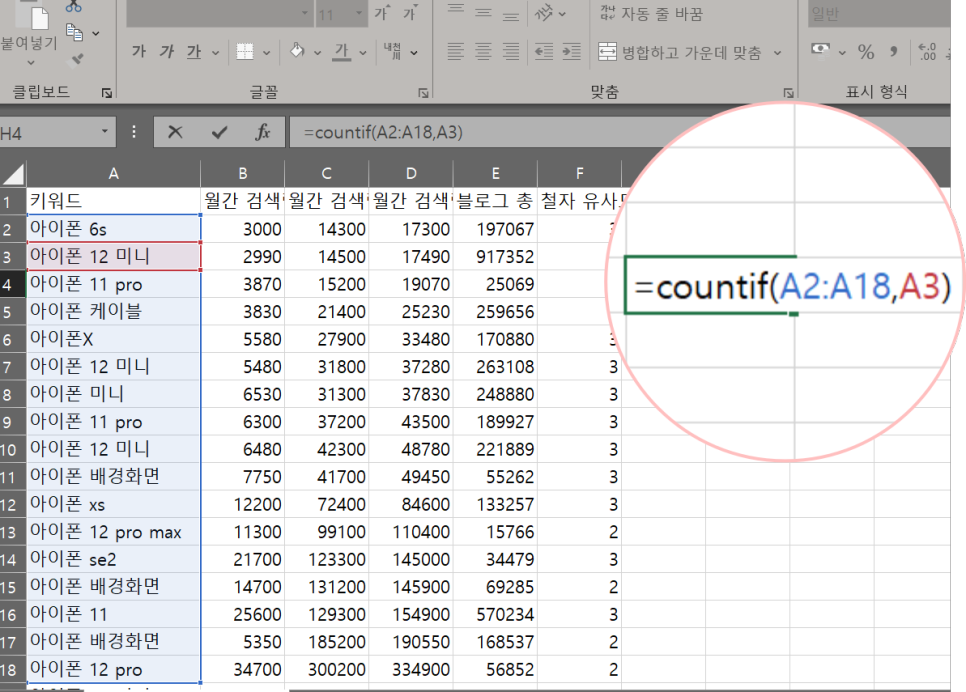966x692 pixels.
Task: Toggle underline 가 formatting
Action: pyautogui.click(x=194, y=52)
